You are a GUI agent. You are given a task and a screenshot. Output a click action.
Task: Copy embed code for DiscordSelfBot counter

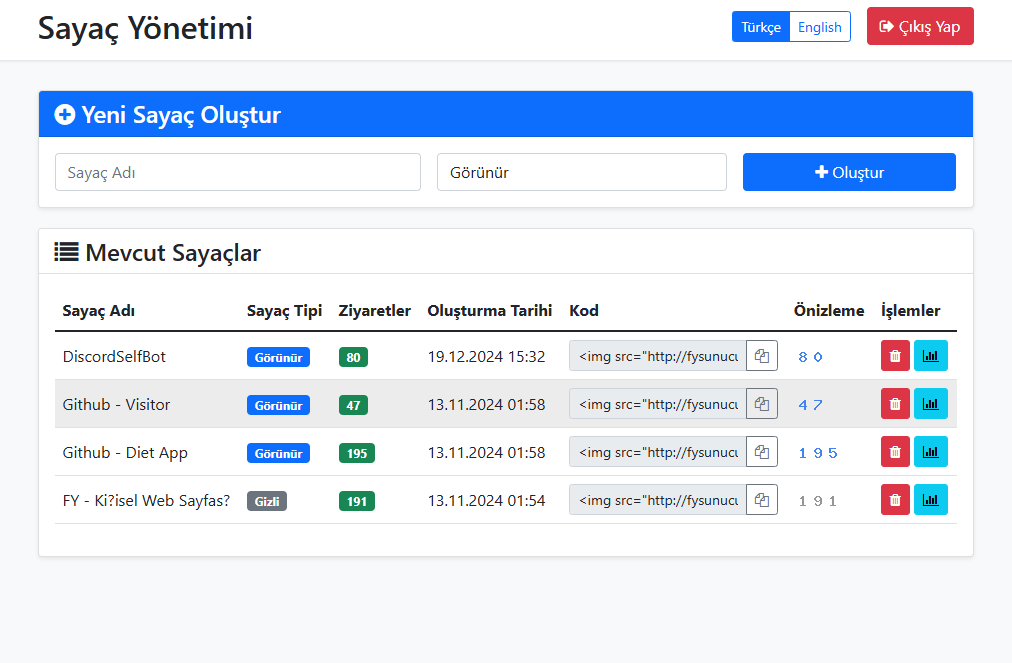762,356
